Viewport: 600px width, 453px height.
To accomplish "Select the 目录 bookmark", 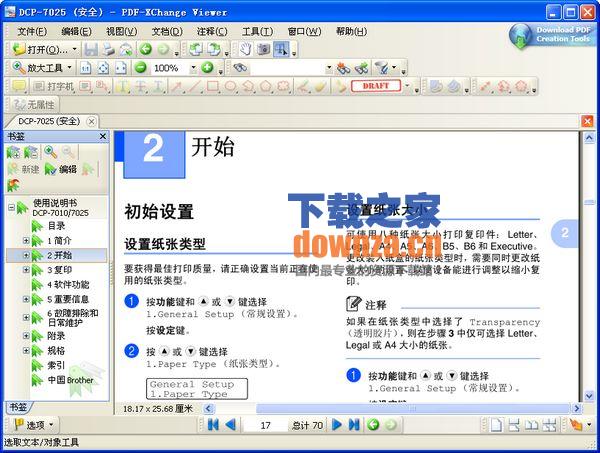I will point(56,226).
